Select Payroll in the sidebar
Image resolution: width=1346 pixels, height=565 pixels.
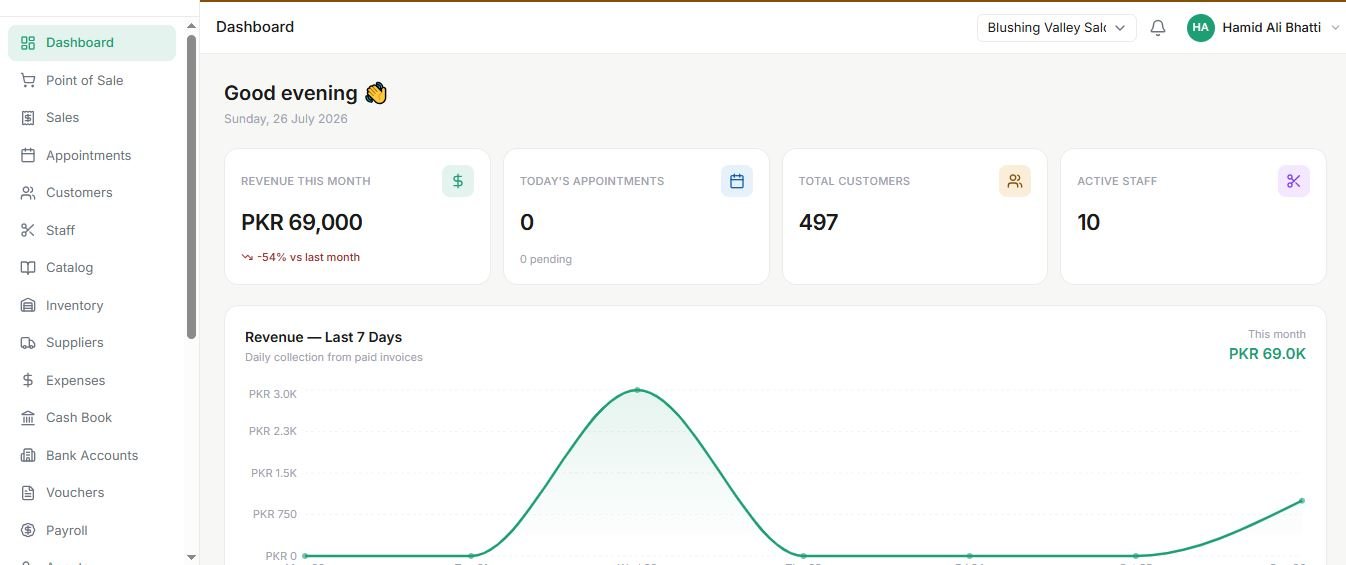pos(92,530)
